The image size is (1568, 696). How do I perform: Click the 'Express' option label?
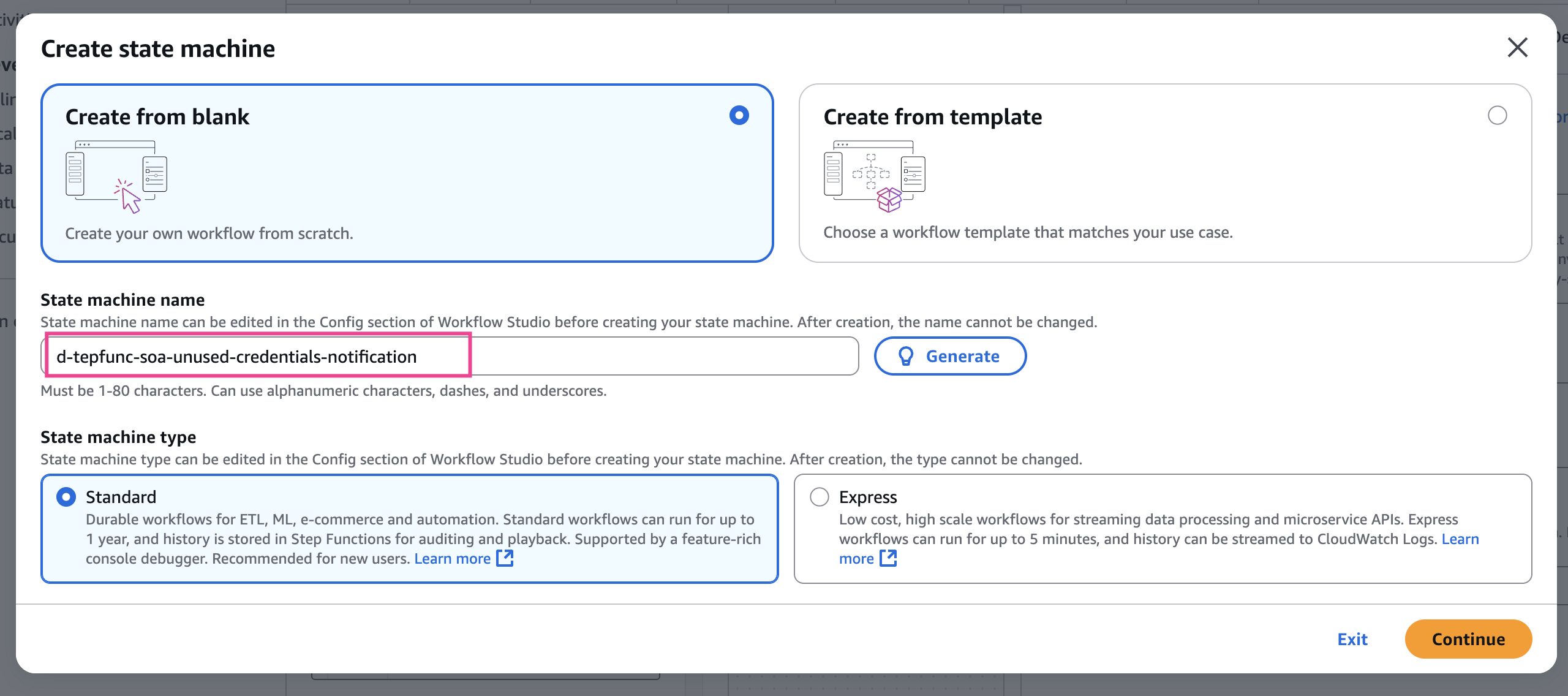pos(868,497)
